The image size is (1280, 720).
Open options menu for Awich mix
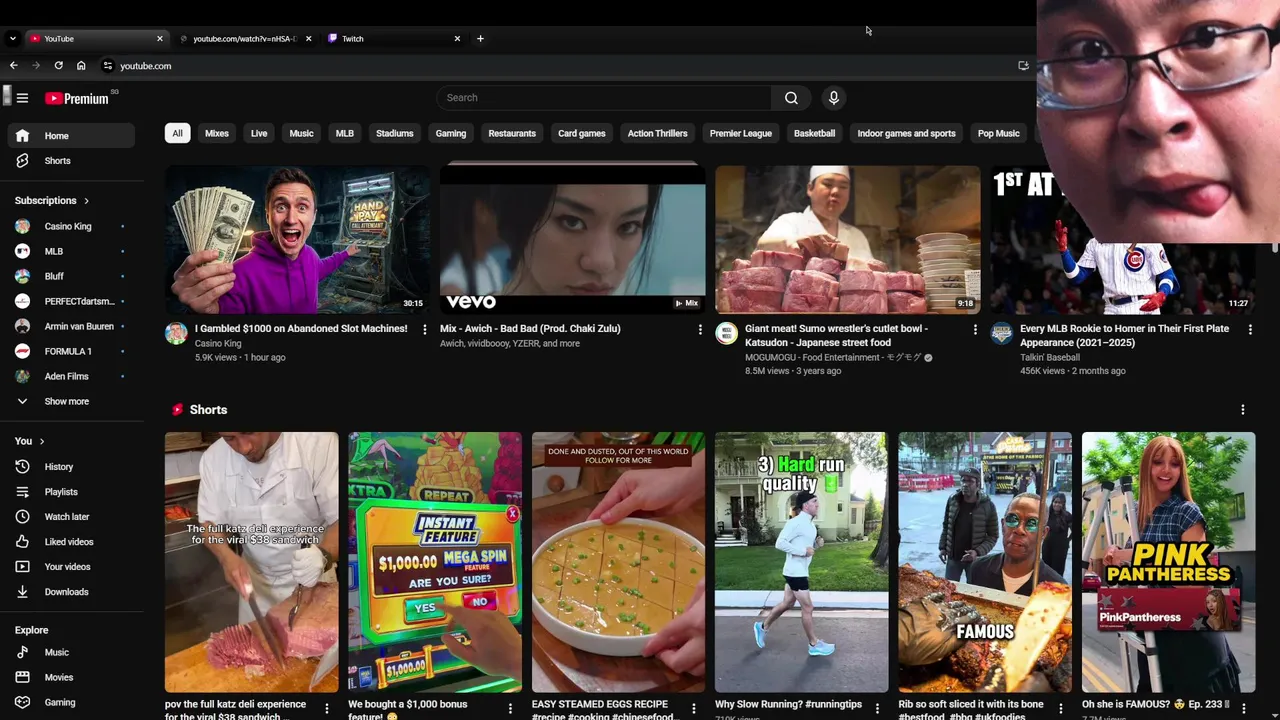click(700, 329)
